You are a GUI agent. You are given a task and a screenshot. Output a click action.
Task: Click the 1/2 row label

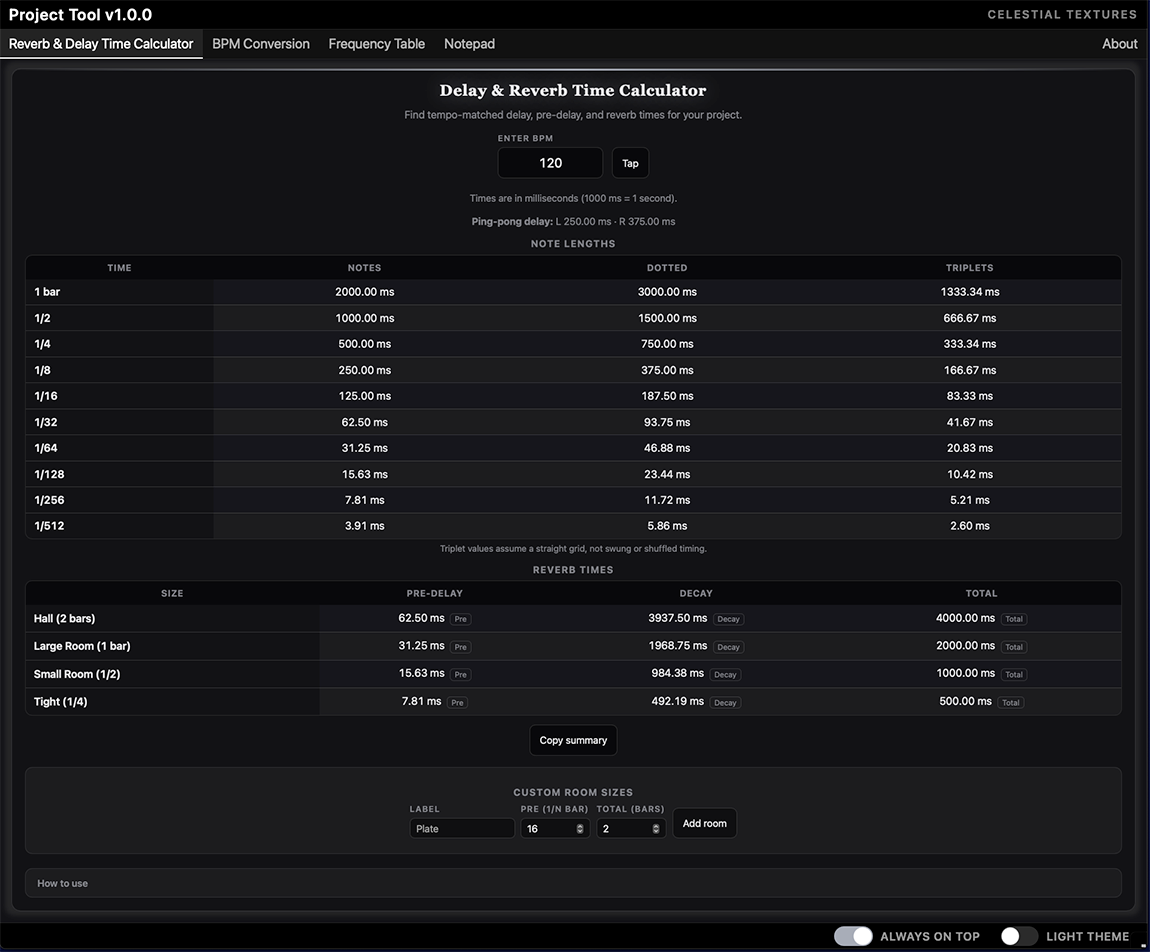43,318
